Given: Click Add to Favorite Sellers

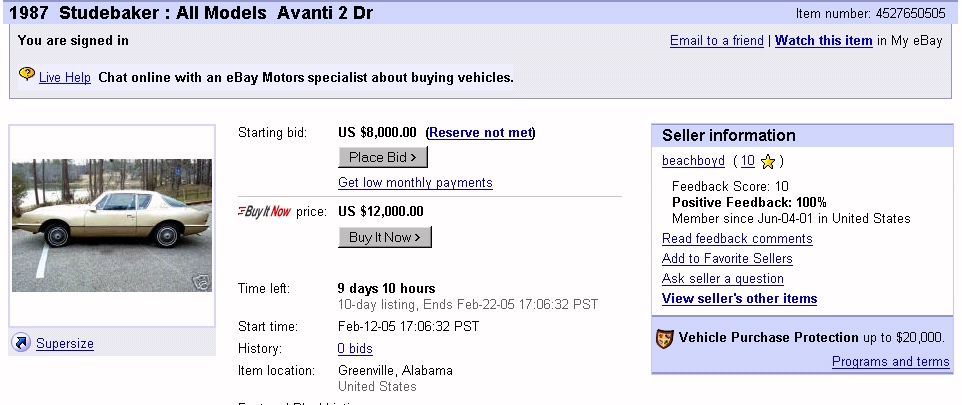Looking at the screenshot, I should point(727,259).
